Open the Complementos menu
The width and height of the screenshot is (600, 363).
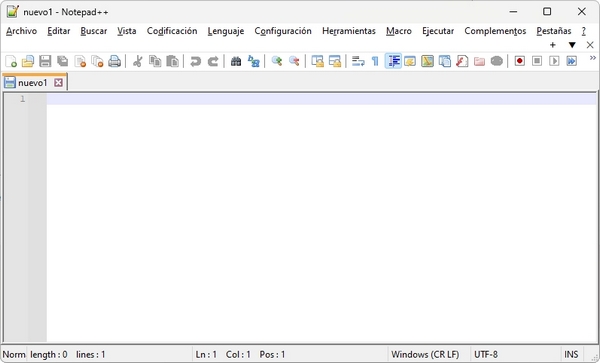(x=495, y=31)
